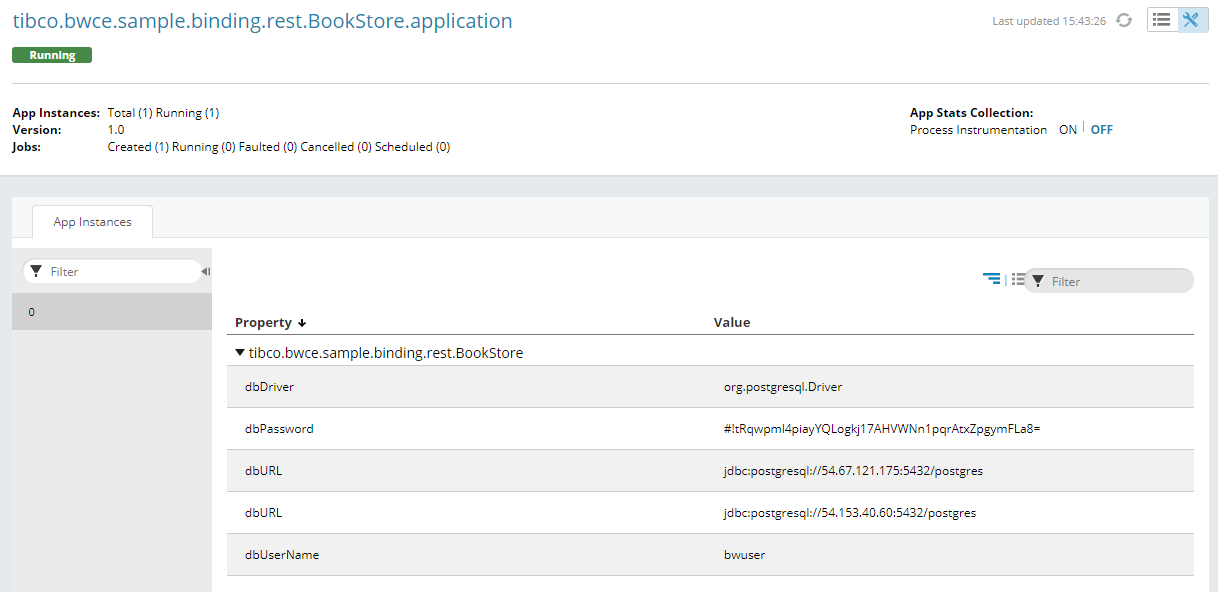This screenshot has width=1222, height=595.
Task: Select the dbDriver property row
Action: point(710,387)
